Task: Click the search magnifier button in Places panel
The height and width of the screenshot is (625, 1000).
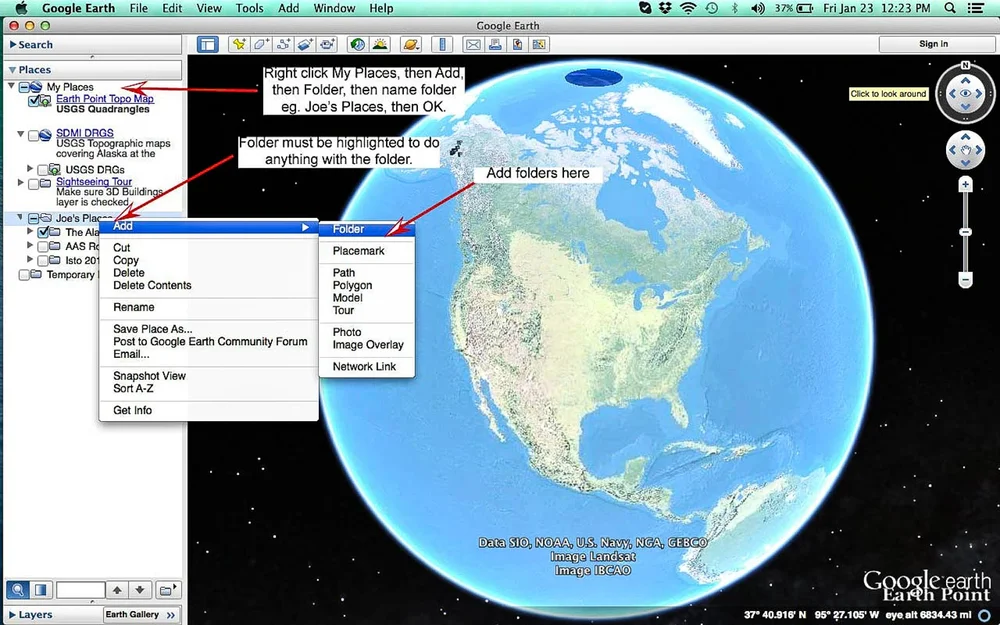Action: point(17,590)
